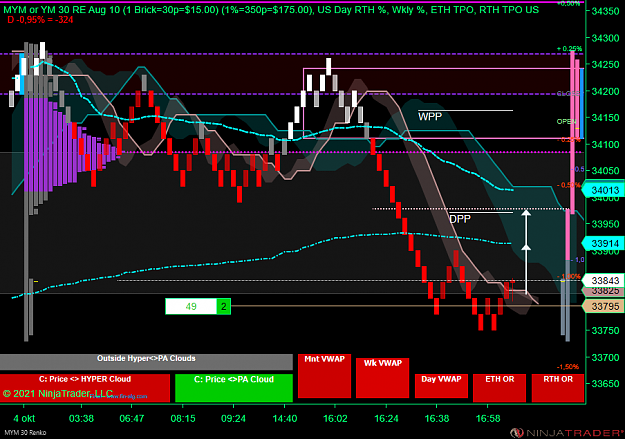
Task: Click the cyan 34013 price marker
Action: (x=603, y=190)
